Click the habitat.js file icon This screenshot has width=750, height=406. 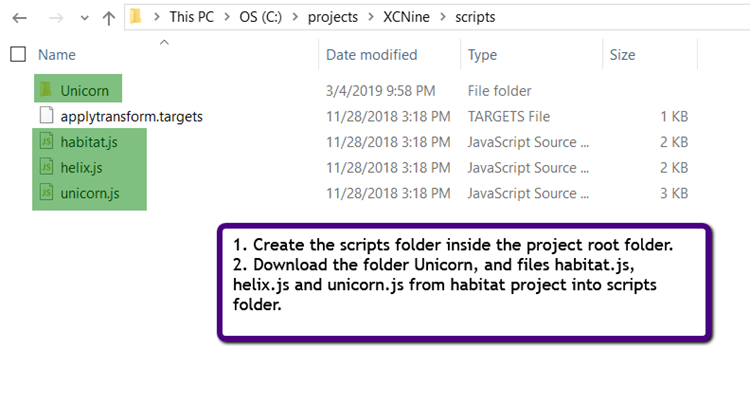pos(46,141)
